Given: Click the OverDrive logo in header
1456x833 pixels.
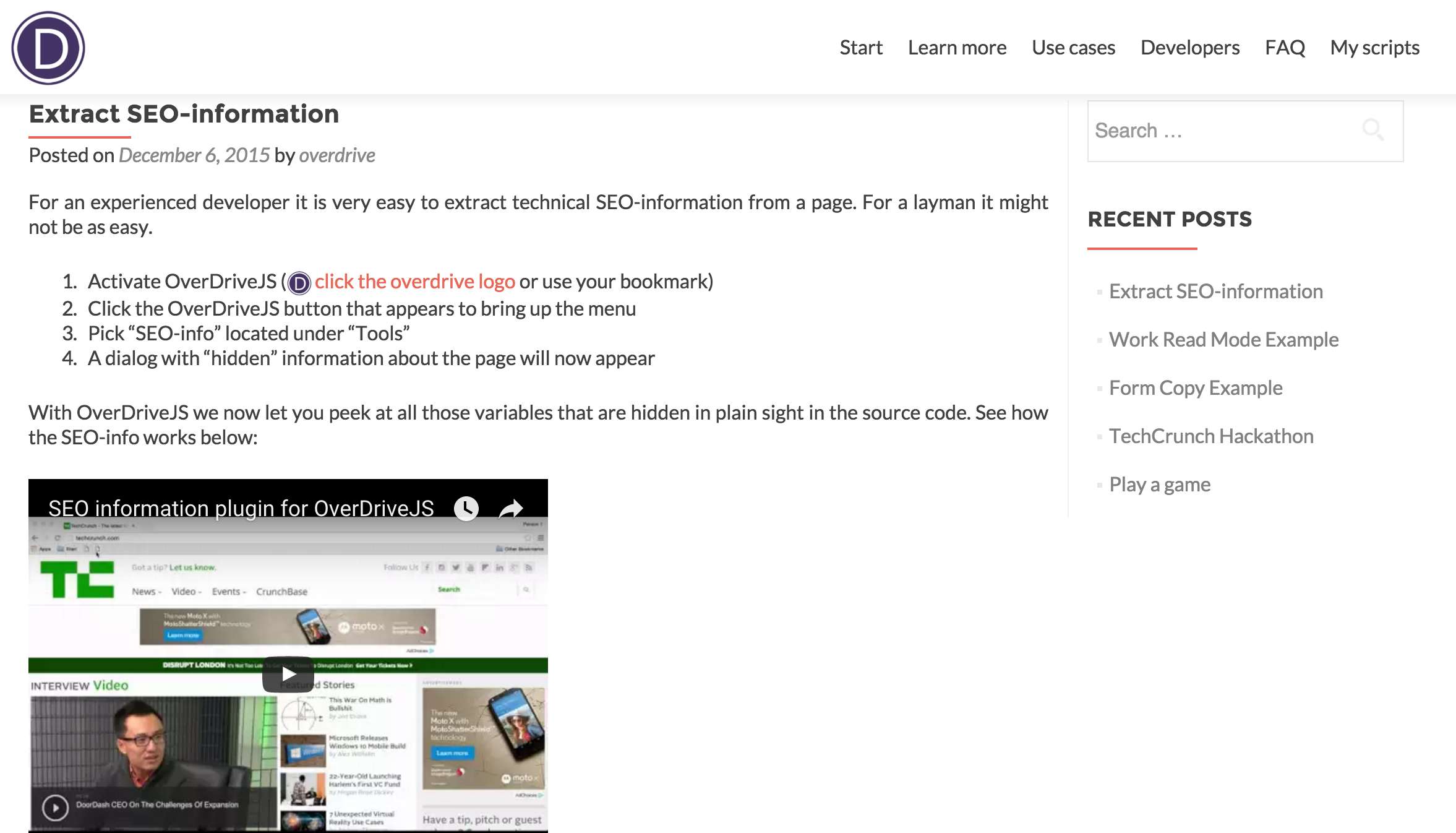Looking at the screenshot, I should (x=48, y=48).
